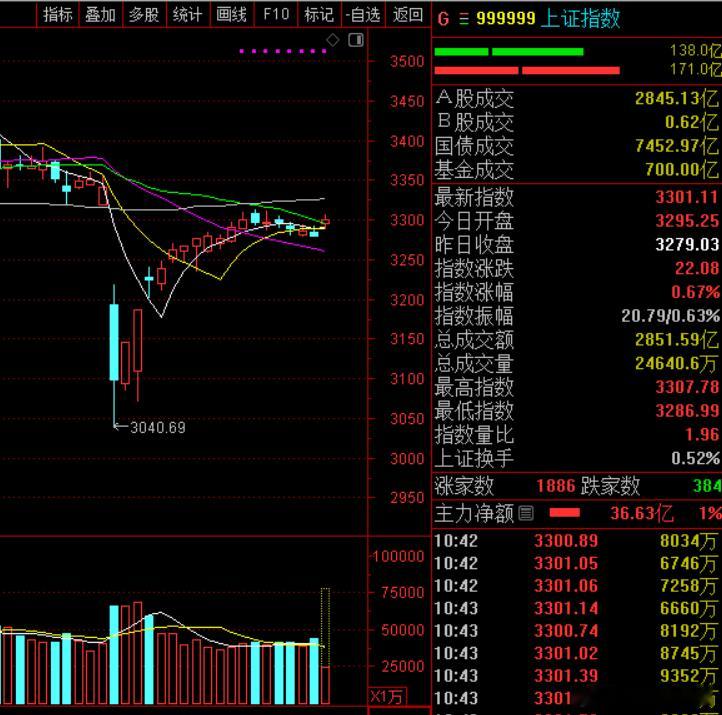Select the tick row priced 3301.05

pos(576,564)
